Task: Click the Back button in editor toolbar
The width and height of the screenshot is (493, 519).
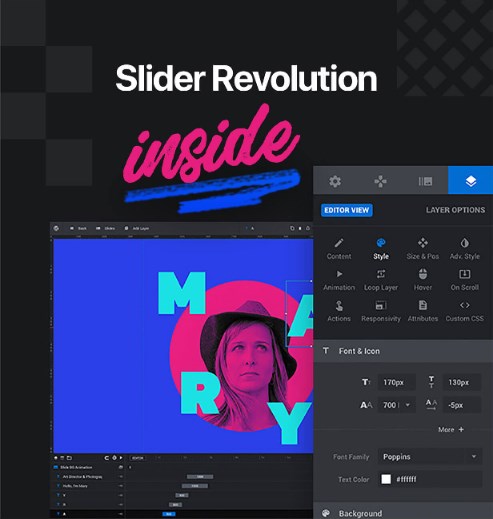Action: pyautogui.click(x=78, y=228)
